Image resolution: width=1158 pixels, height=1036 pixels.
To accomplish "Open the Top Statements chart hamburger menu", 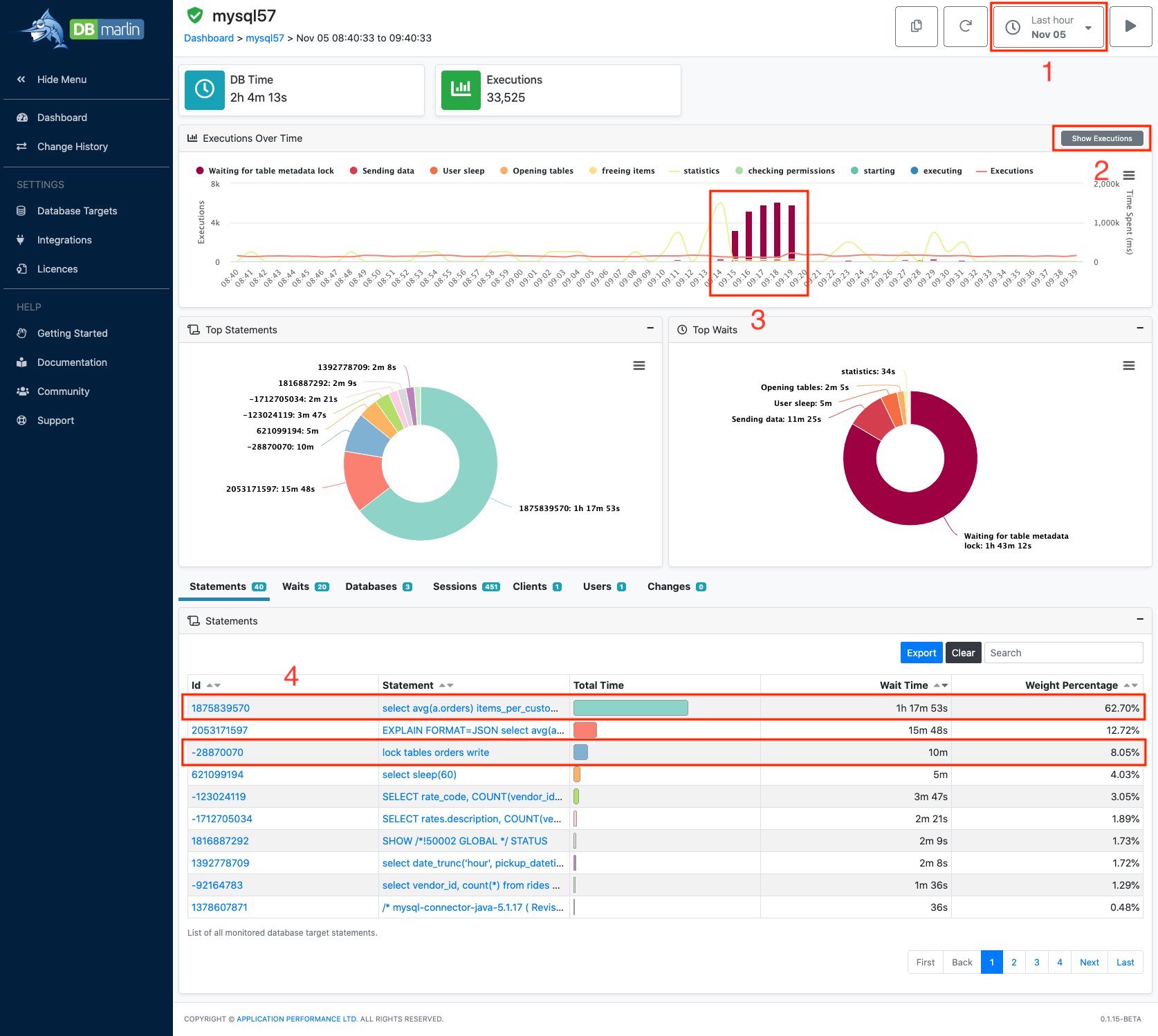I will (x=639, y=365).
